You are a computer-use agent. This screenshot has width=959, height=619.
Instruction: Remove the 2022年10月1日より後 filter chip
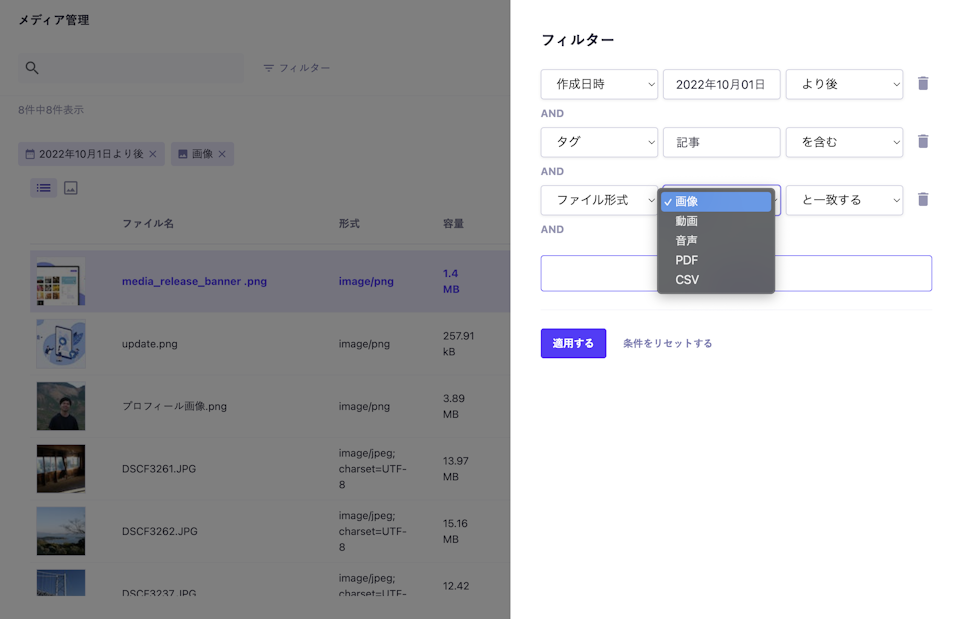coord(153,154)
